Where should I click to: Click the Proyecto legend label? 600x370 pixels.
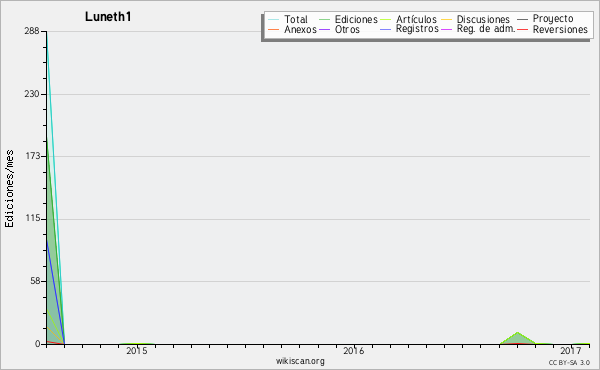(x=553, y=19)
